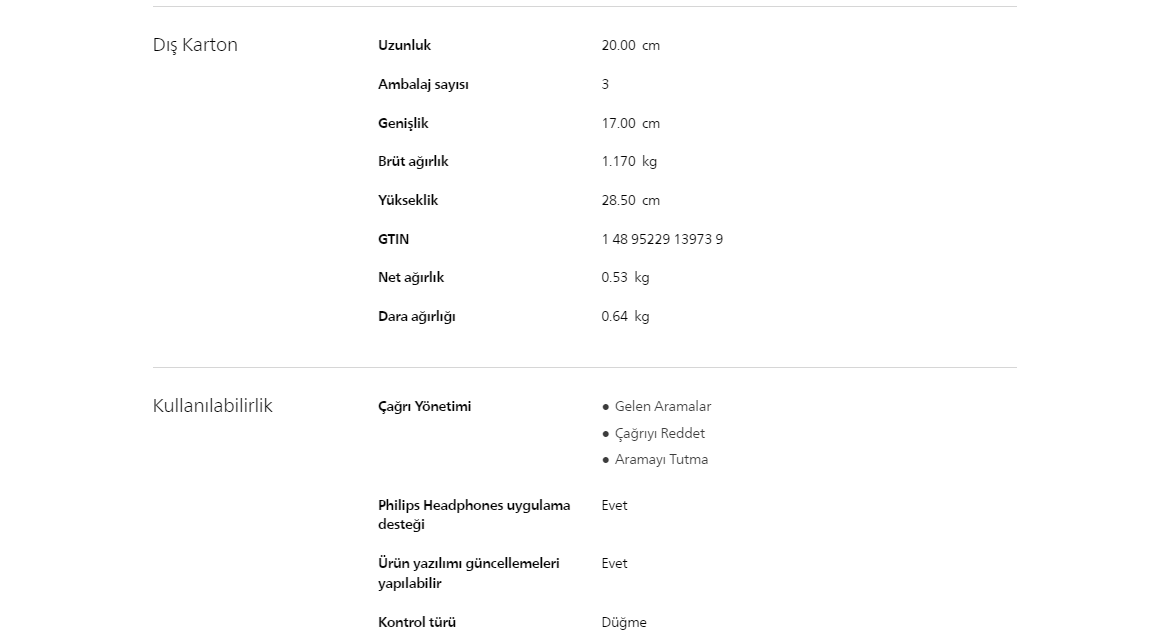Click the 17.00 cm width value
Viewport: 1163px width, 641px height.
[630, 123]
